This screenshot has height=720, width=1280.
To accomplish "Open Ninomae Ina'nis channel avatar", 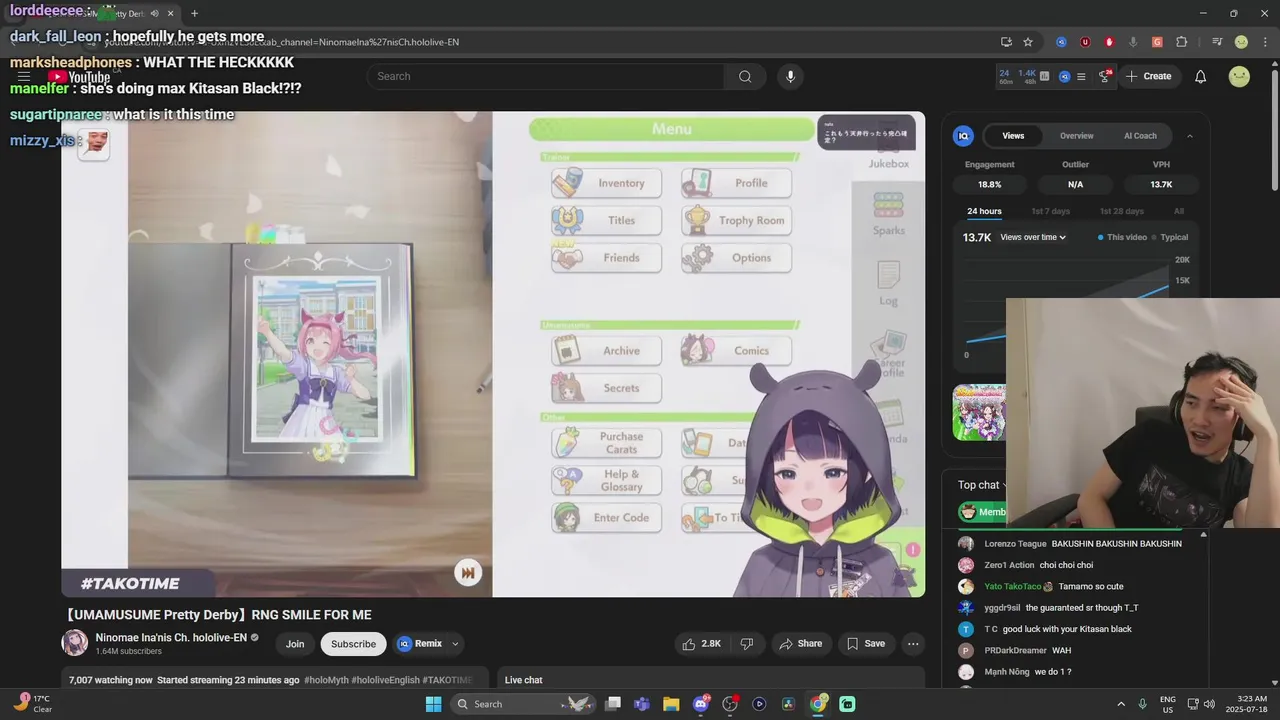I will tap(75, 643).
